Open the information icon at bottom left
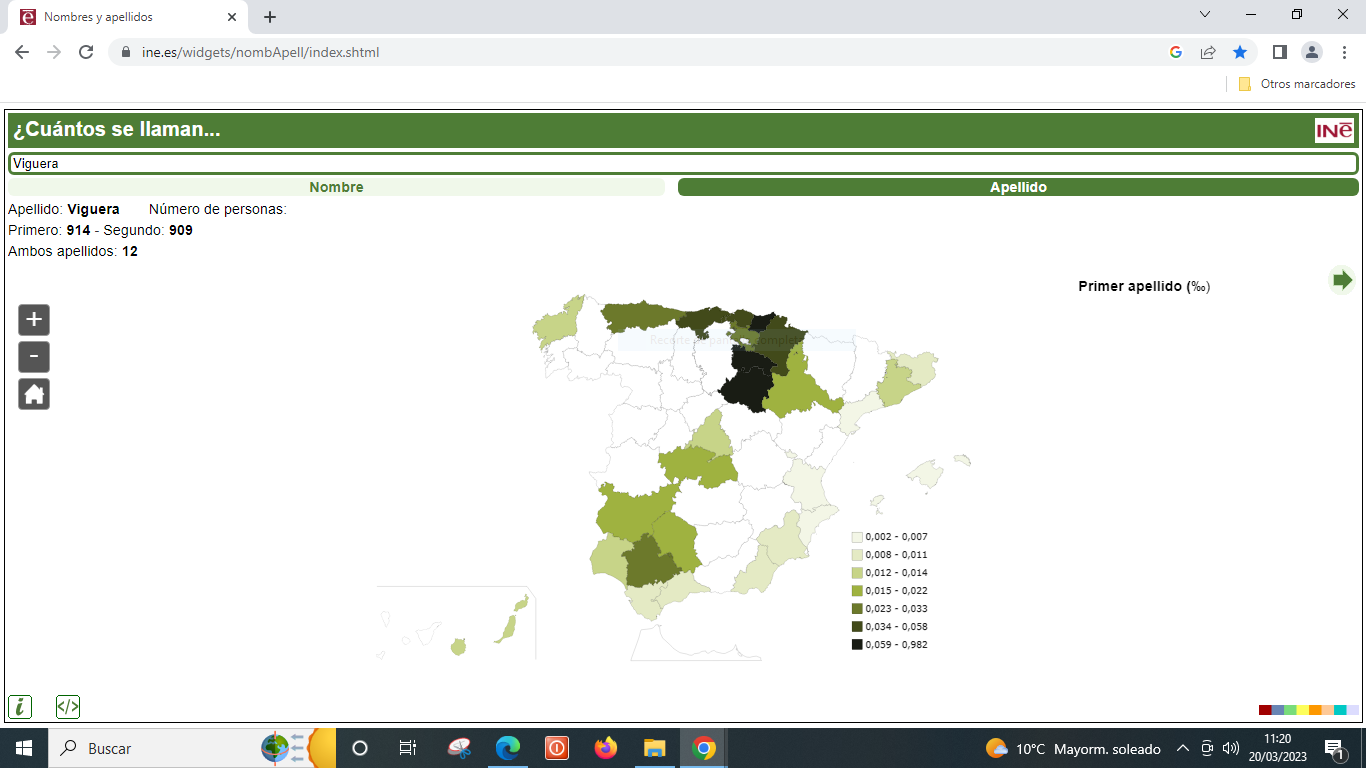The image size is (1366, 768). [20, 707]
